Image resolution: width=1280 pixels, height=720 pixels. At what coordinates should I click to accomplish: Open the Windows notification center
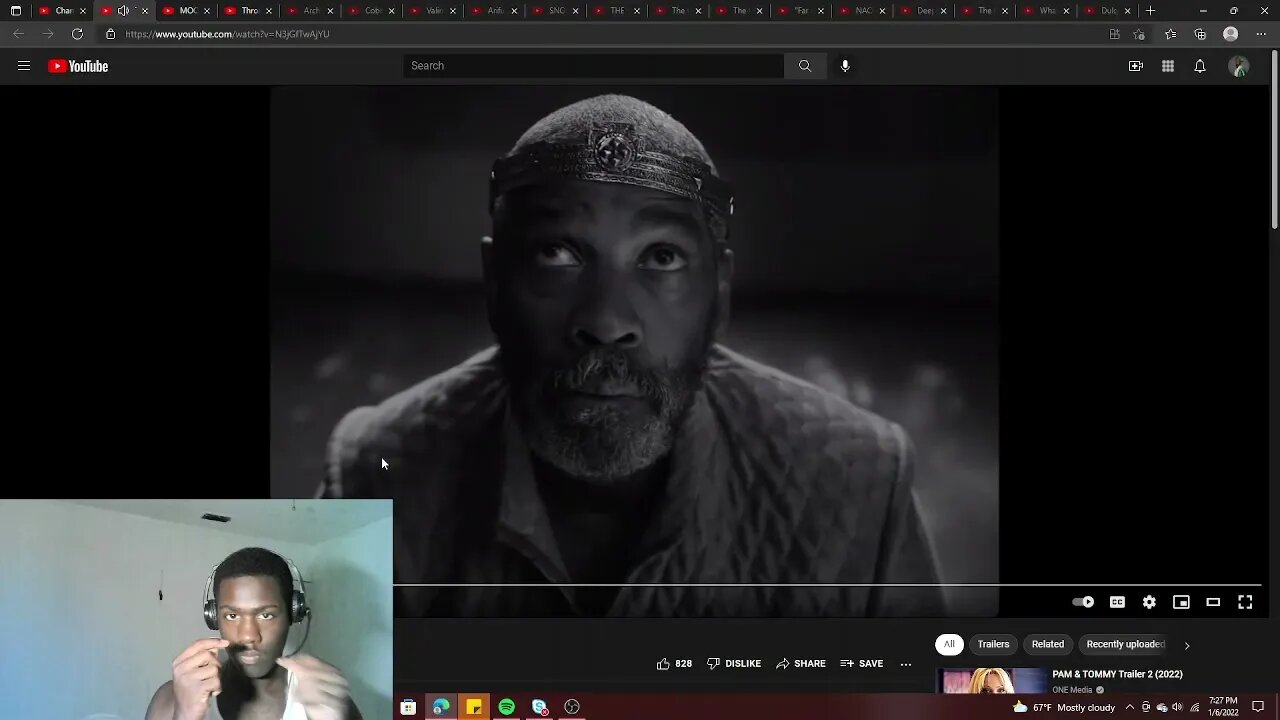(1258, 707)
